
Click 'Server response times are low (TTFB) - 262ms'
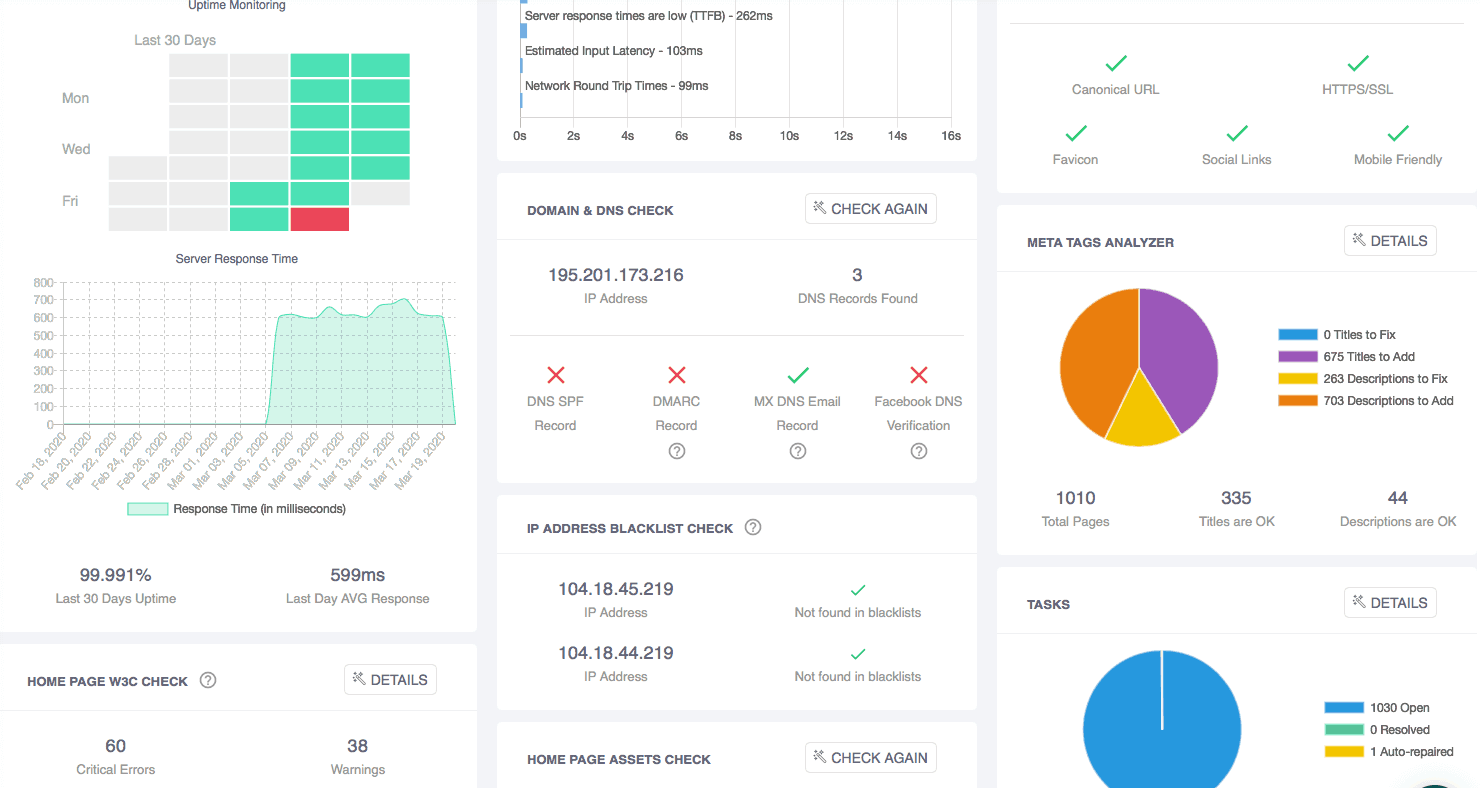tap(649, 16)
